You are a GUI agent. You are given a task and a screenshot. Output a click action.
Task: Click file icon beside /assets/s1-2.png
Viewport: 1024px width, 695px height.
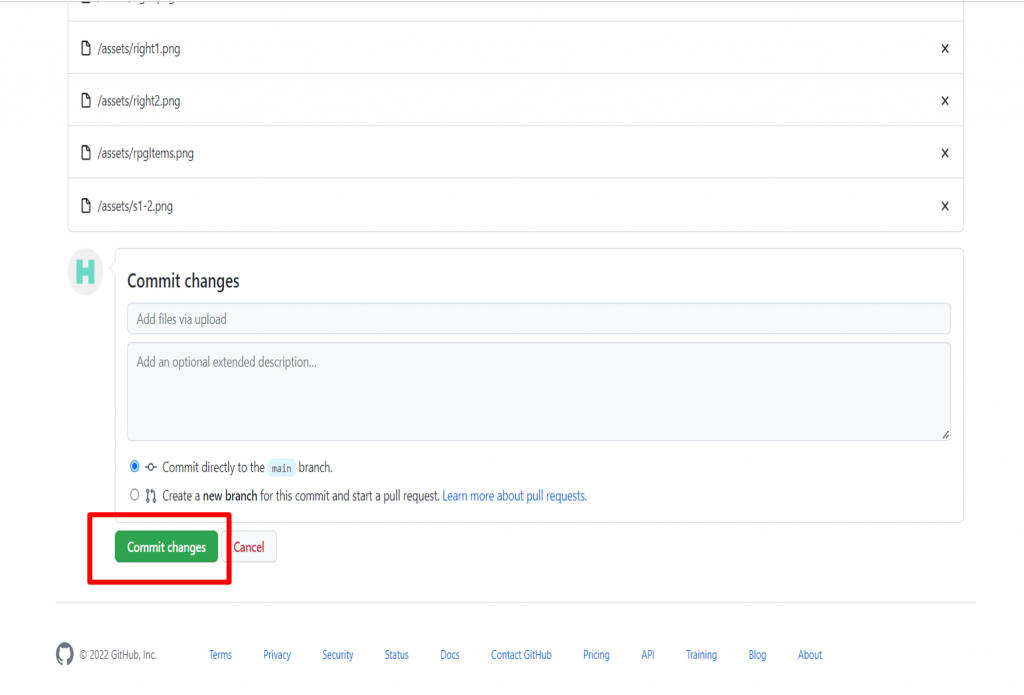pos(86,205)
